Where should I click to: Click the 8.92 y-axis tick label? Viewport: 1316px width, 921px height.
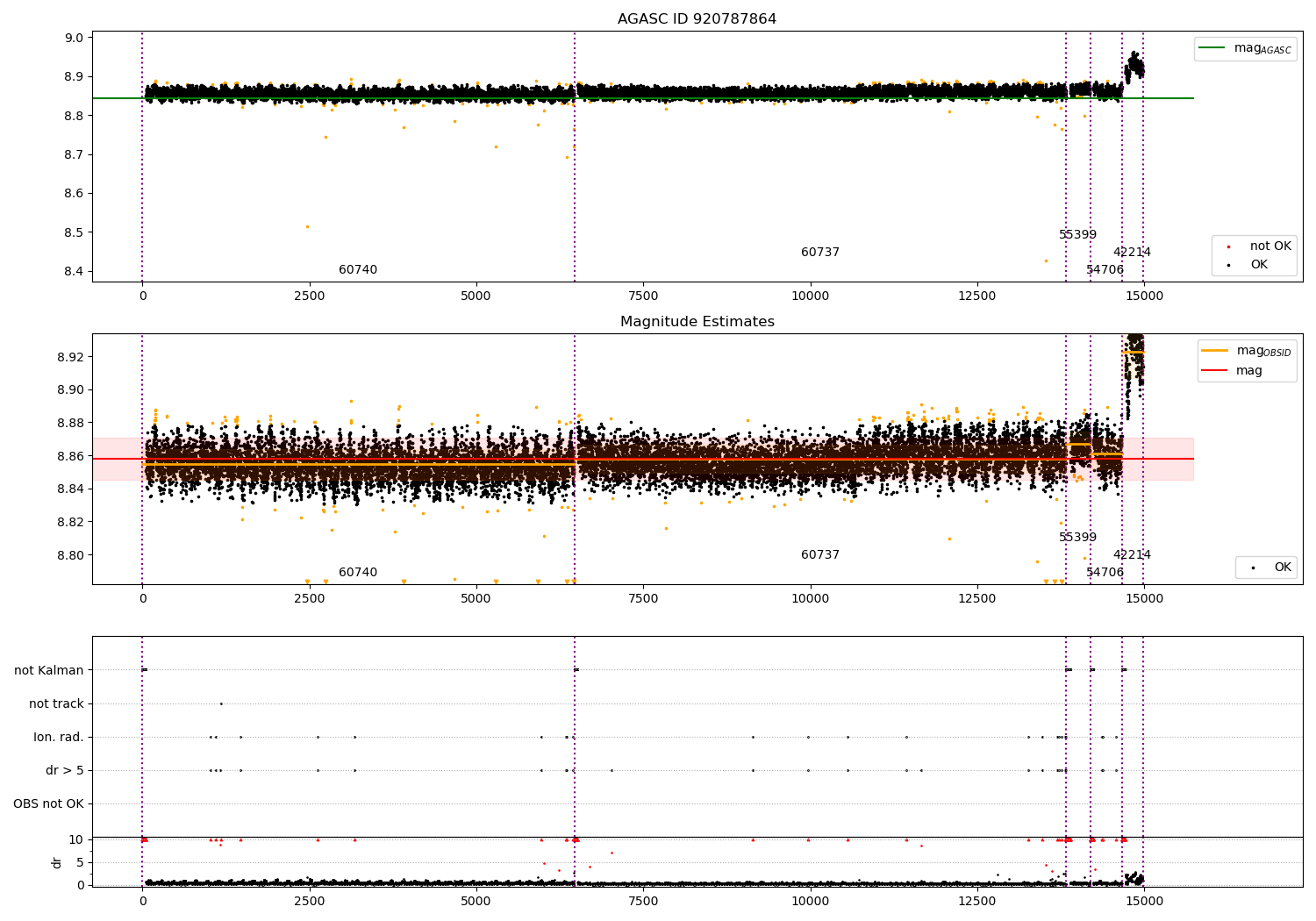pyautogui.click(x=71, y=357)
